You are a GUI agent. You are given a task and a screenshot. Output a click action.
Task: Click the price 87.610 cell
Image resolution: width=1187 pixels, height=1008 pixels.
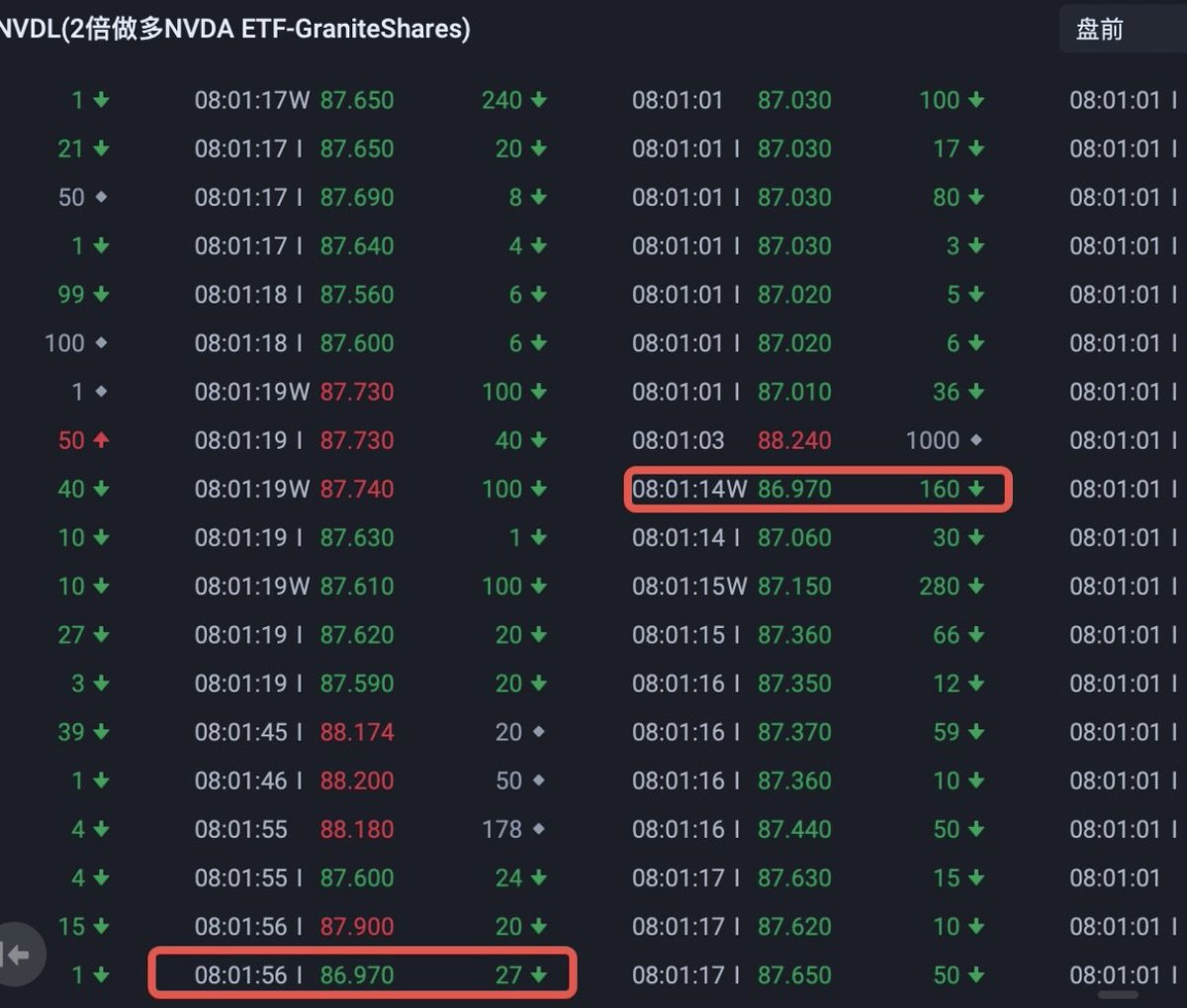click(357, 586)
